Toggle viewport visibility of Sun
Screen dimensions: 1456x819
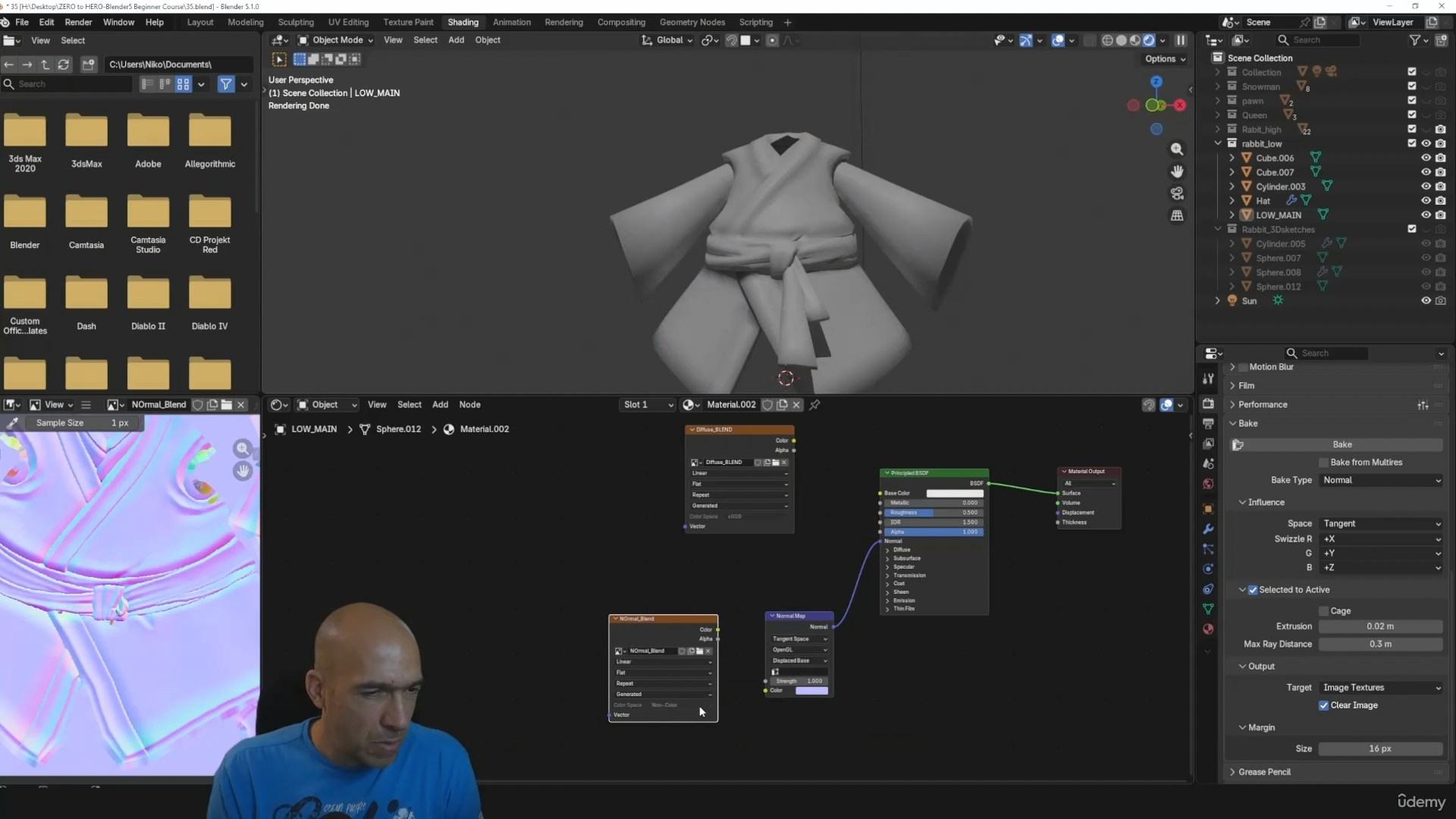(x=1426, y=301)
